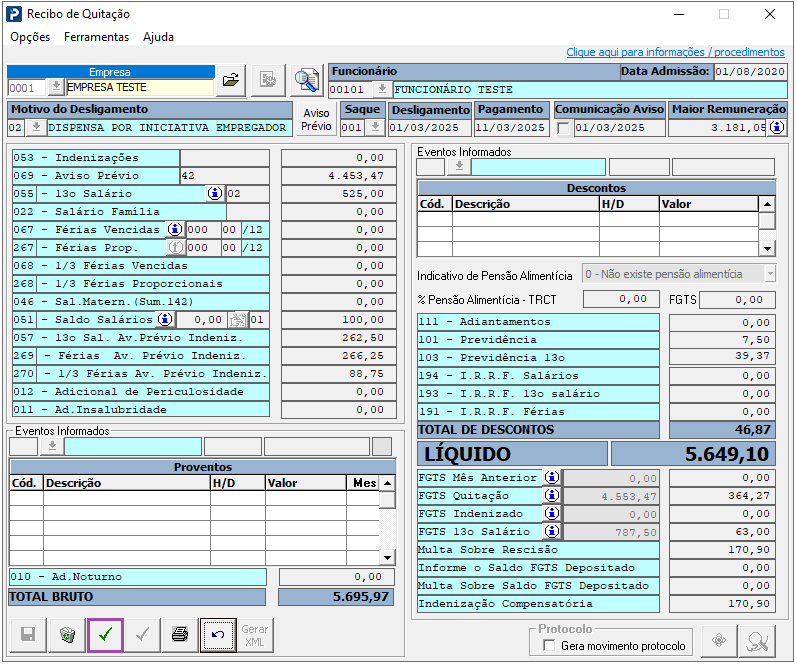Open the informações / procedimentos link

[675, 52]
